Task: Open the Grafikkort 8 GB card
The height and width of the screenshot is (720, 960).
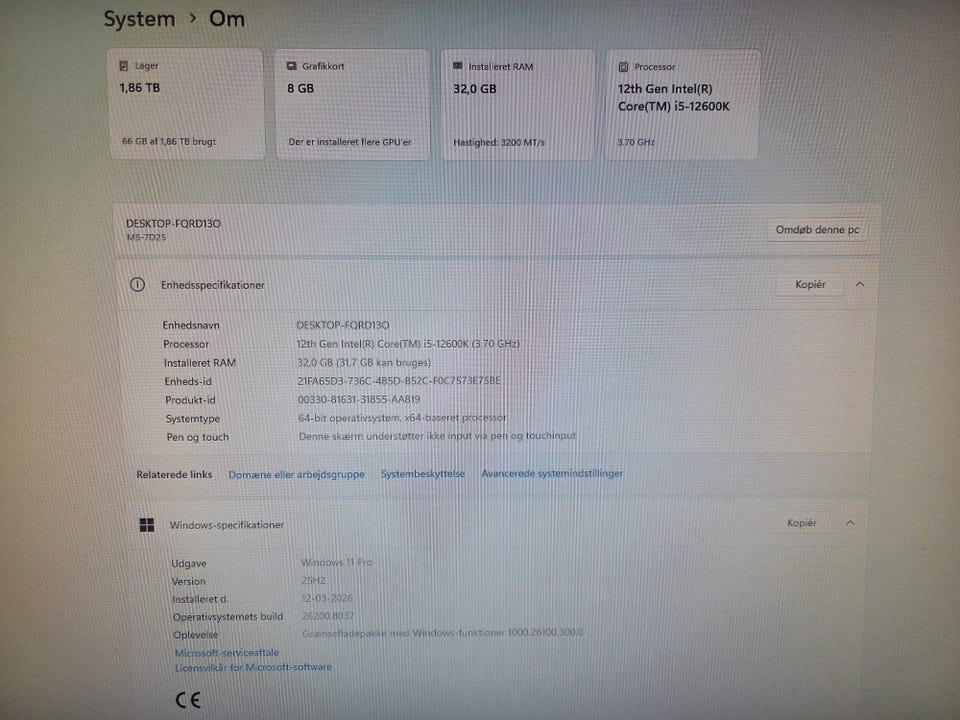Action: 352,104
